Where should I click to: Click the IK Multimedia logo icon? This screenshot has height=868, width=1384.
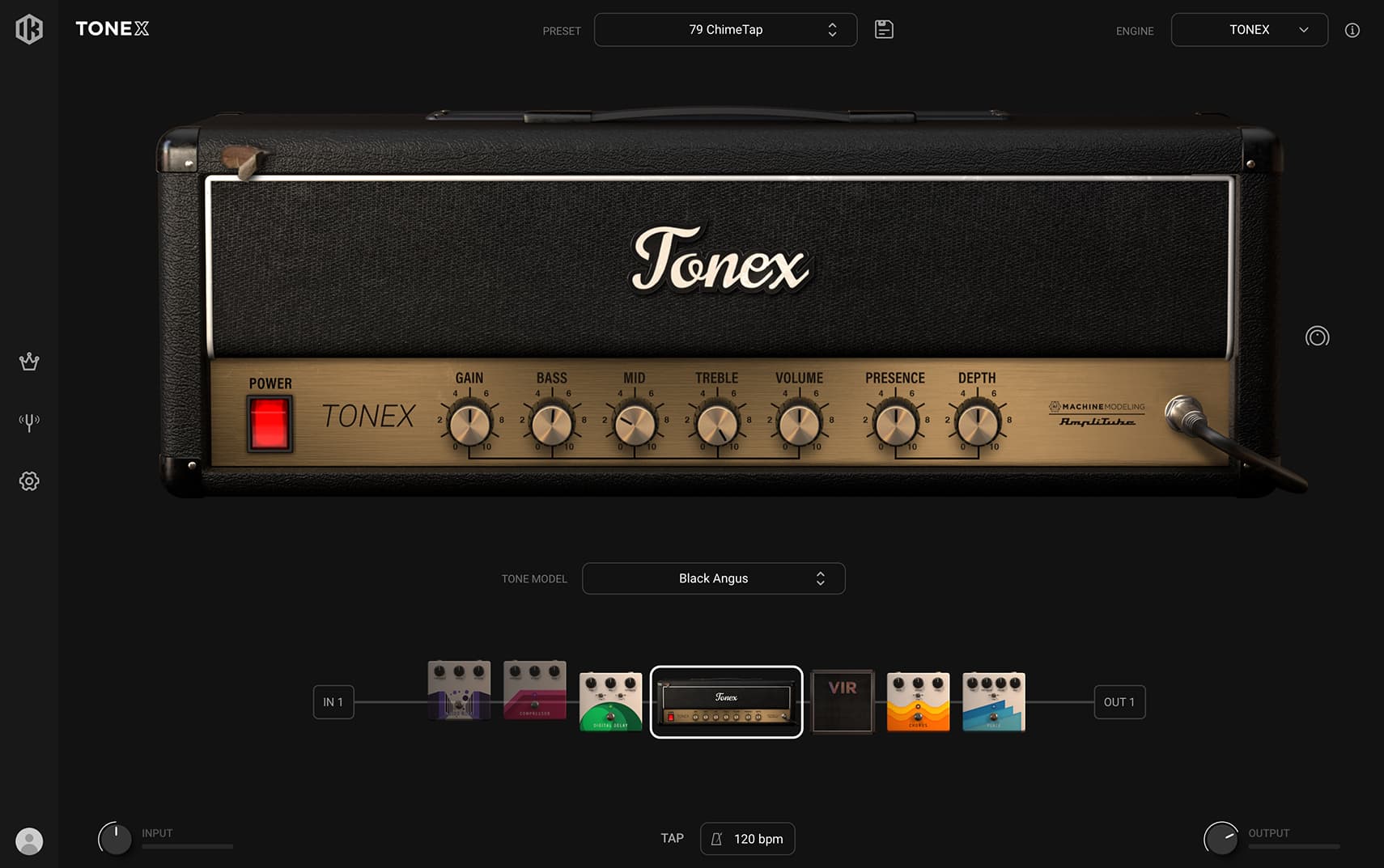coord(29,29)
